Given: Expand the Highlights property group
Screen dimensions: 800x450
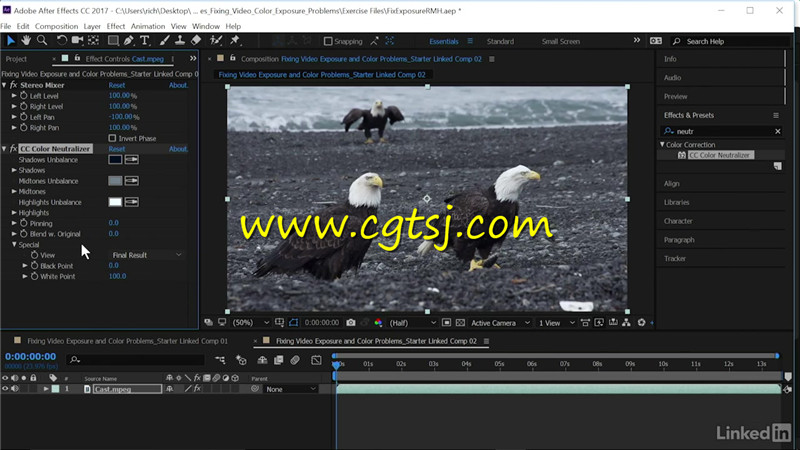Looking at the screenshot, I should 14,213.
